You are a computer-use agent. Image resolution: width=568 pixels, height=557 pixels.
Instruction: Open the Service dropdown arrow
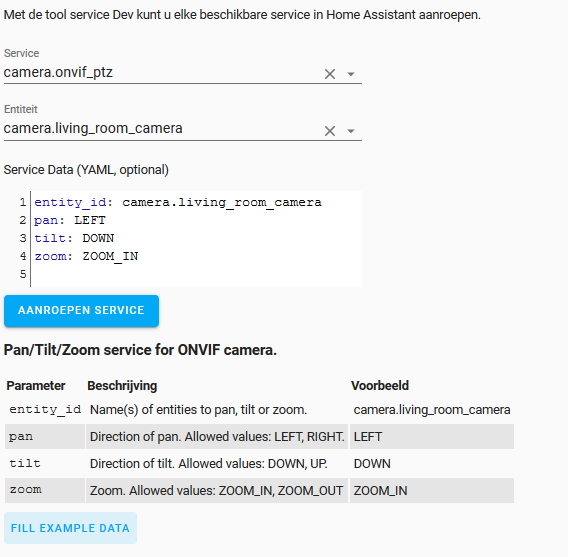[351, 74]
